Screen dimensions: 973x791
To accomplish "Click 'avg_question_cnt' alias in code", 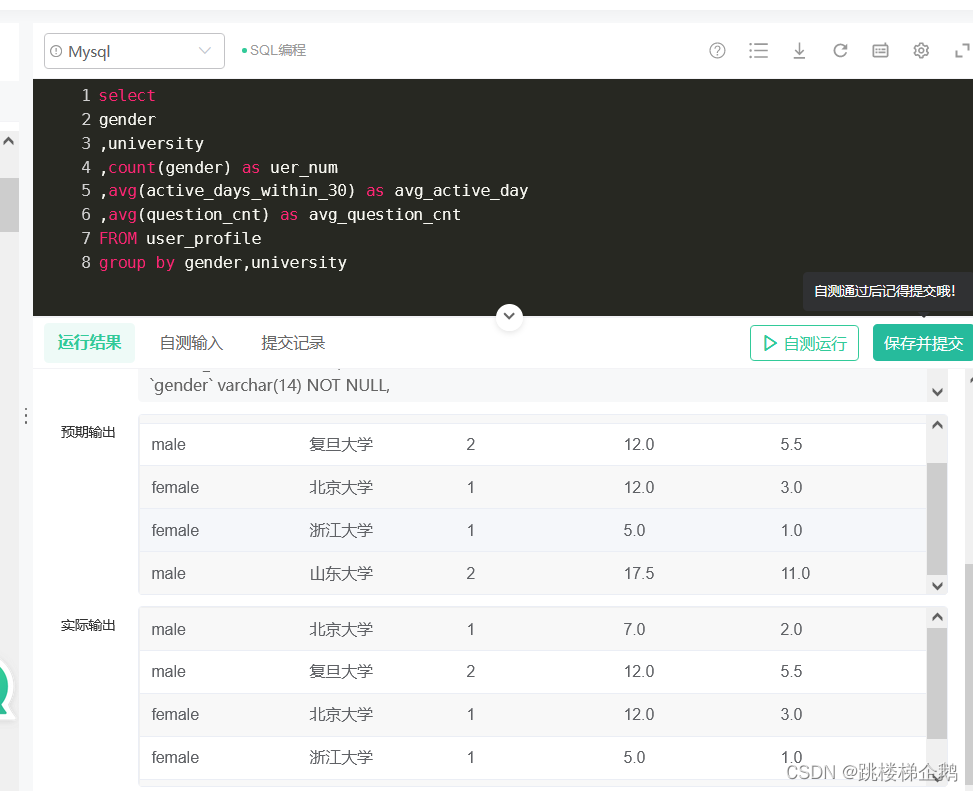I will coord(385,215).
